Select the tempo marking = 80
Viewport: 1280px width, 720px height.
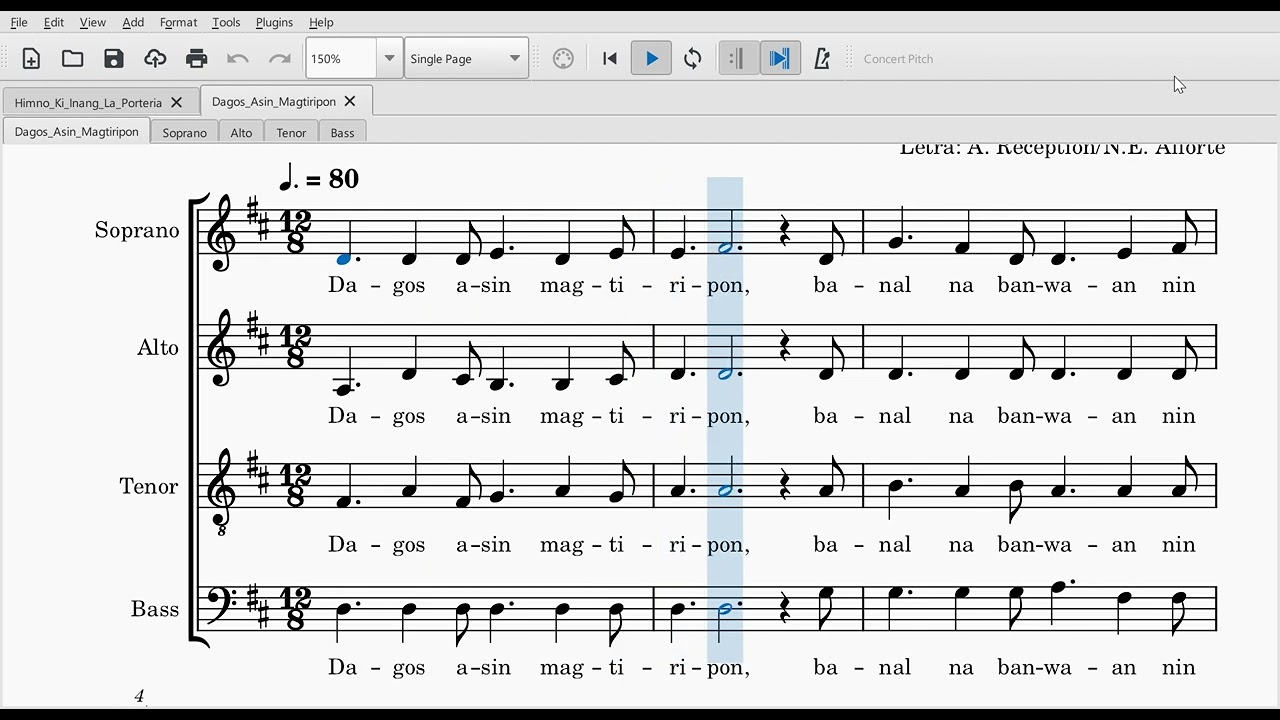[x=318, y=178]
